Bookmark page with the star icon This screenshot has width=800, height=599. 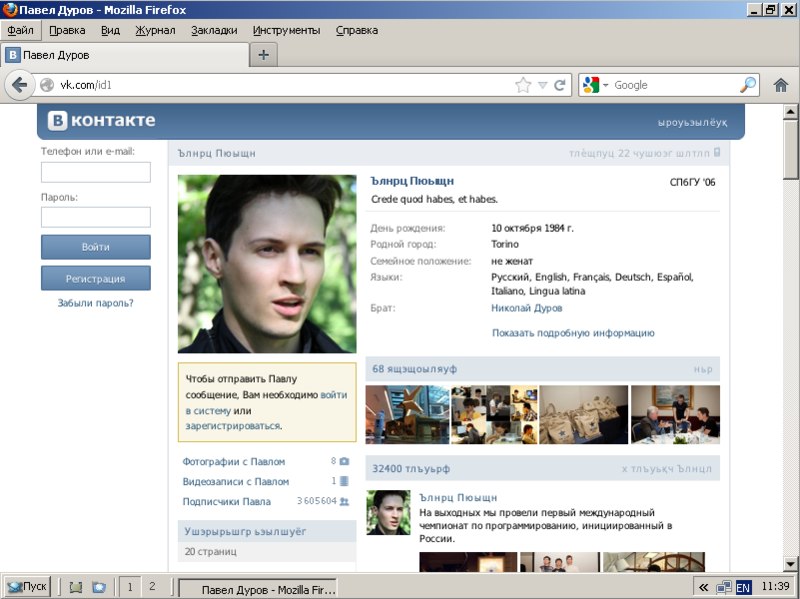tap(523, 85)
